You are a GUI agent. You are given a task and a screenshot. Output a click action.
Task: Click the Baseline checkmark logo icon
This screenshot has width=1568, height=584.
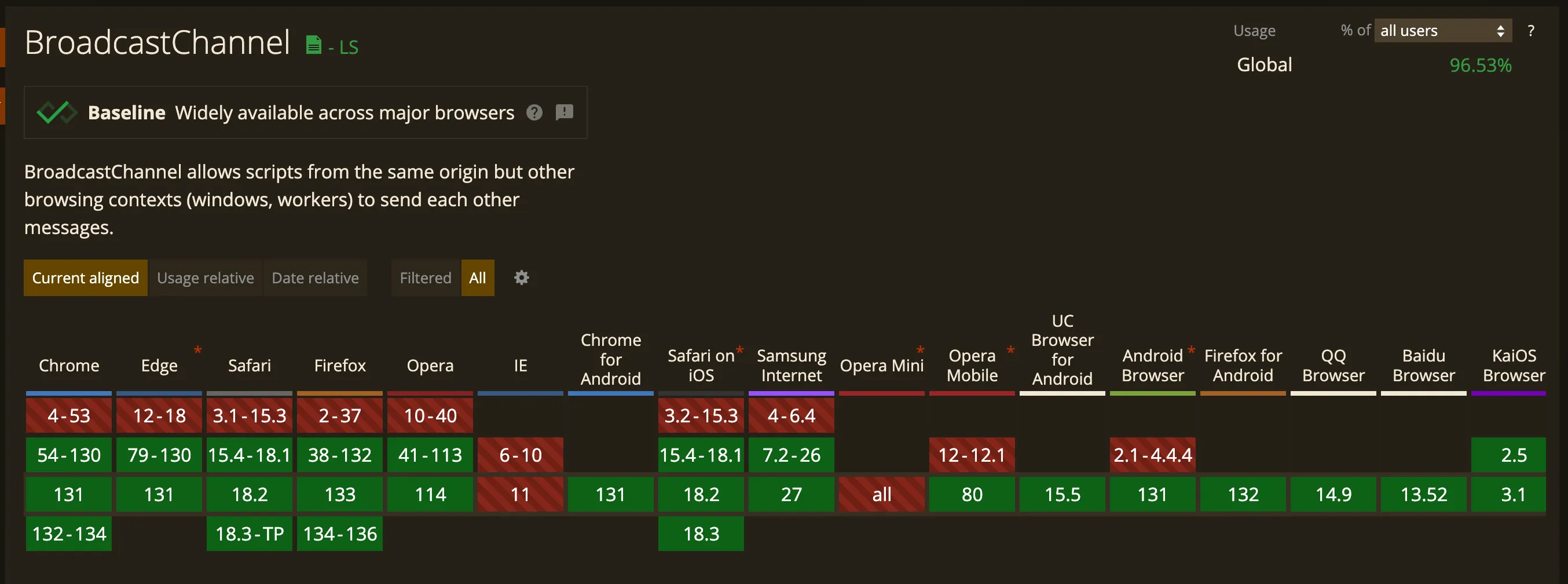pos(56,112)
